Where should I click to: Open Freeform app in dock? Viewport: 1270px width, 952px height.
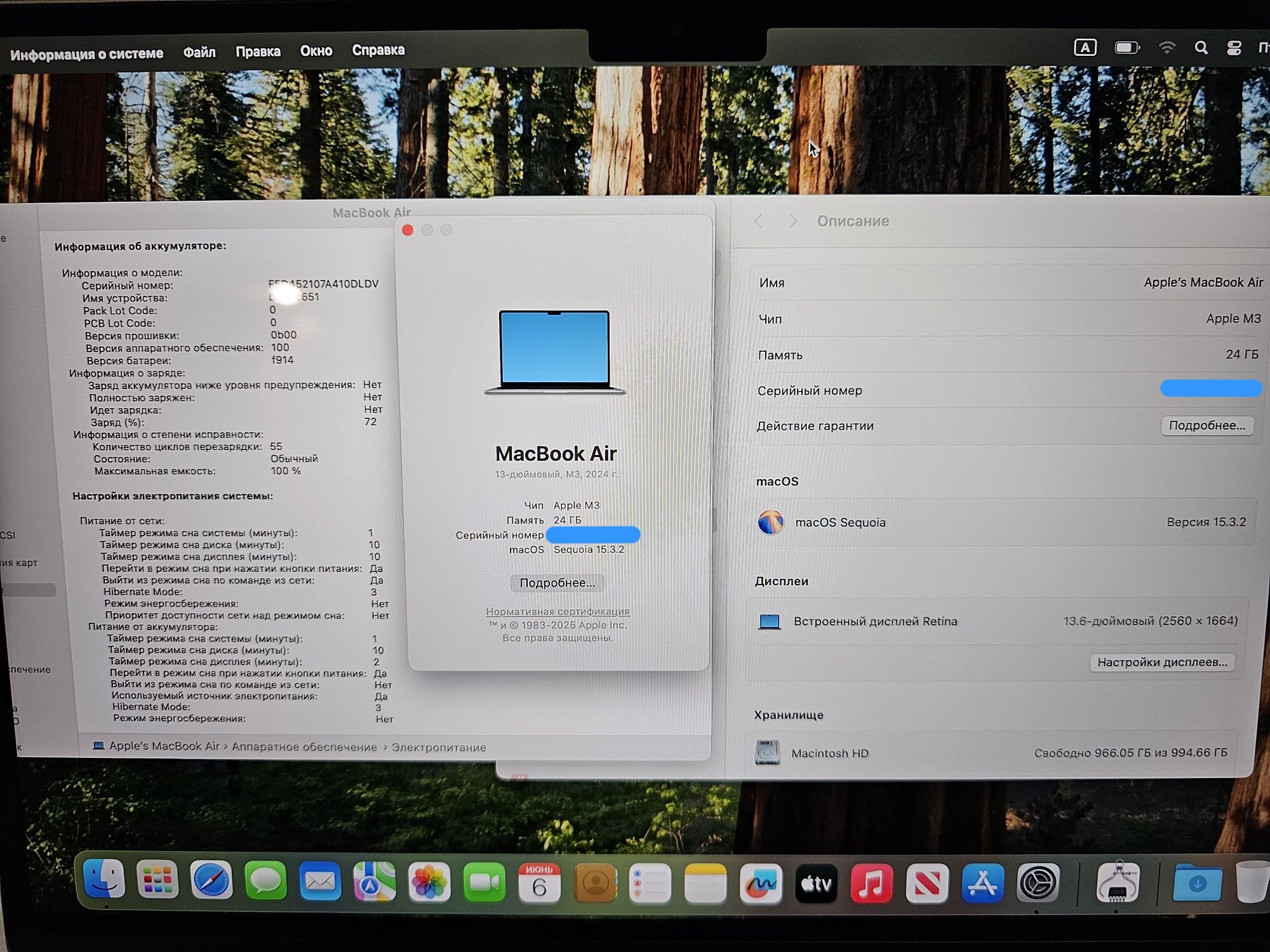pyautogui.click(x=761, y=883)
